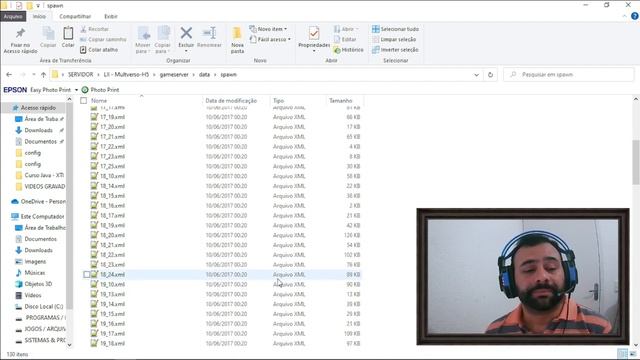Open Explorer help question mark icon

pyautogui.click(x=635, y=16)
